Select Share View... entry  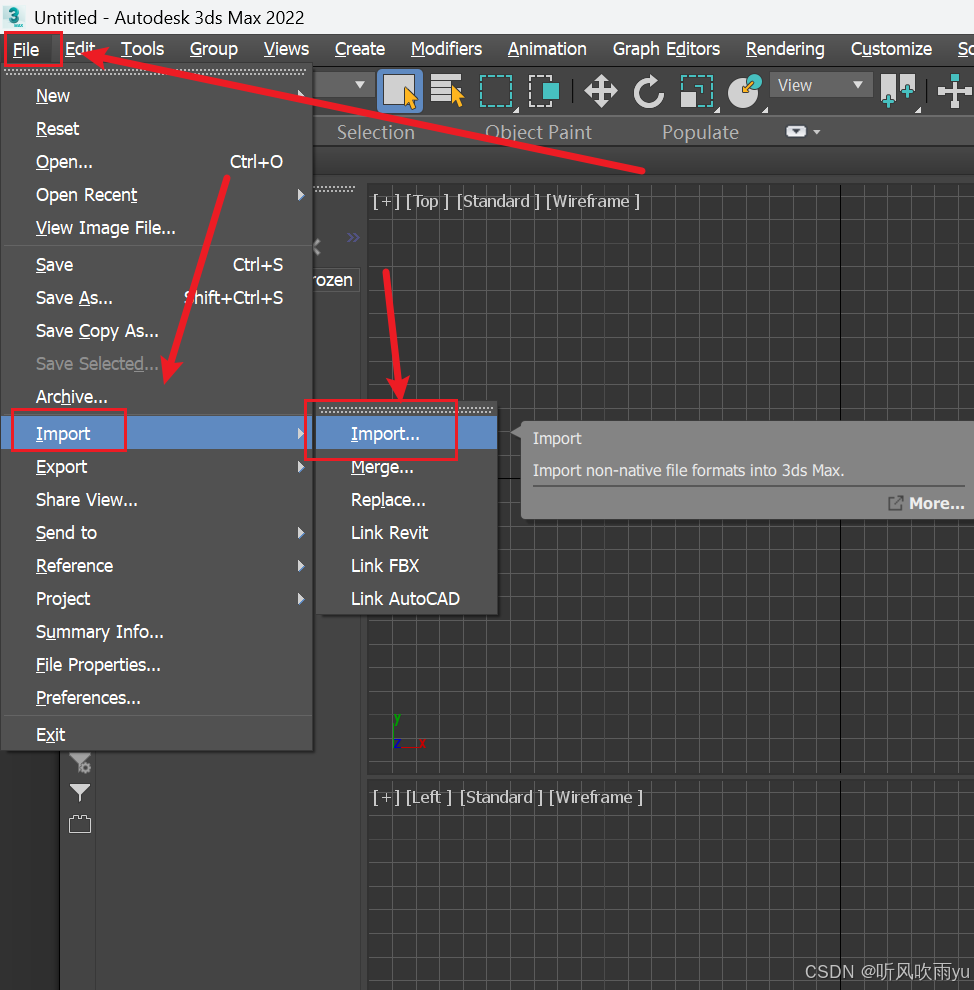point(157,499)
